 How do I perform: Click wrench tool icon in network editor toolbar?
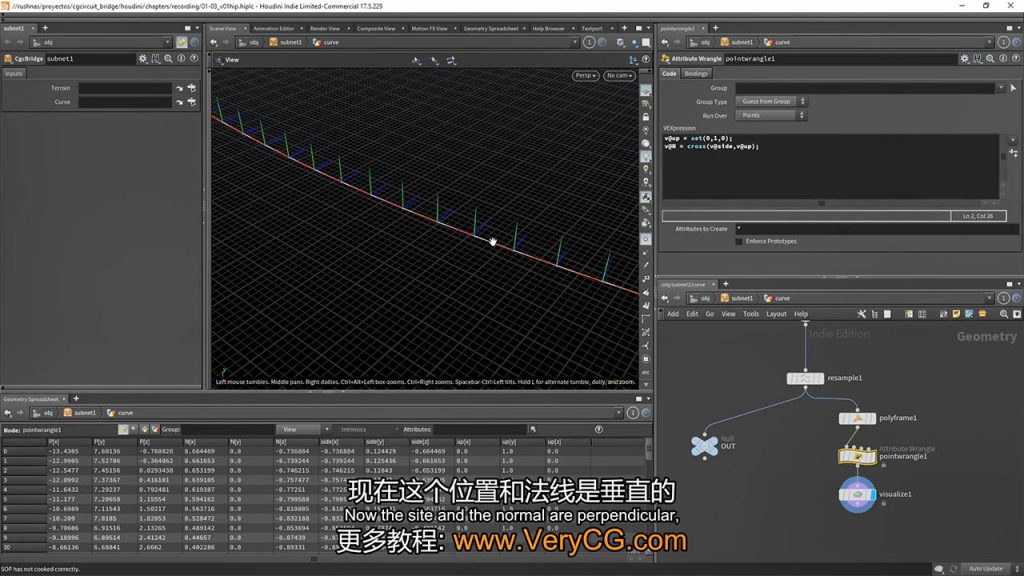(x=861, y=314)
